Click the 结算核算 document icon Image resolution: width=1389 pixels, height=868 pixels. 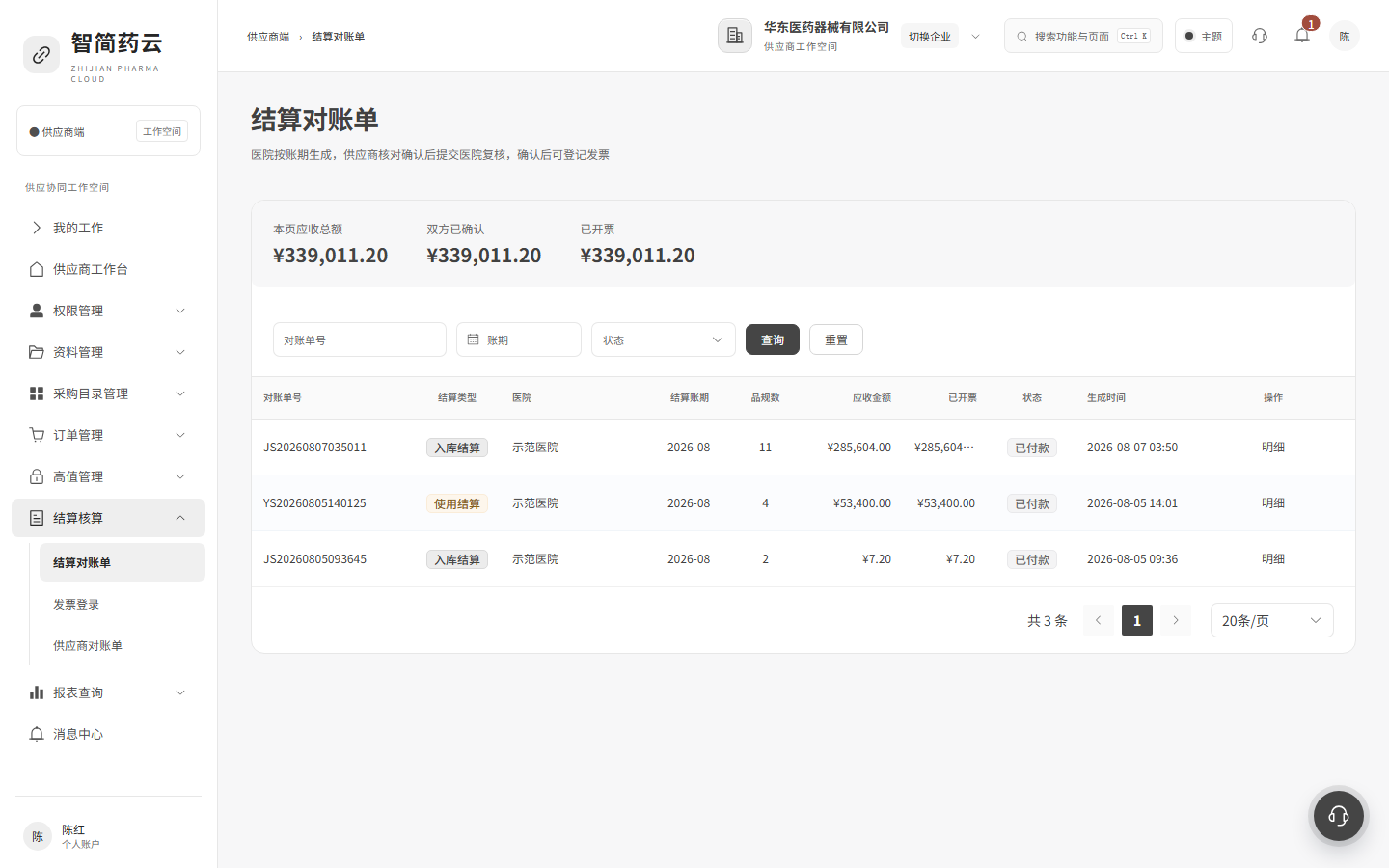pos(37,518)
